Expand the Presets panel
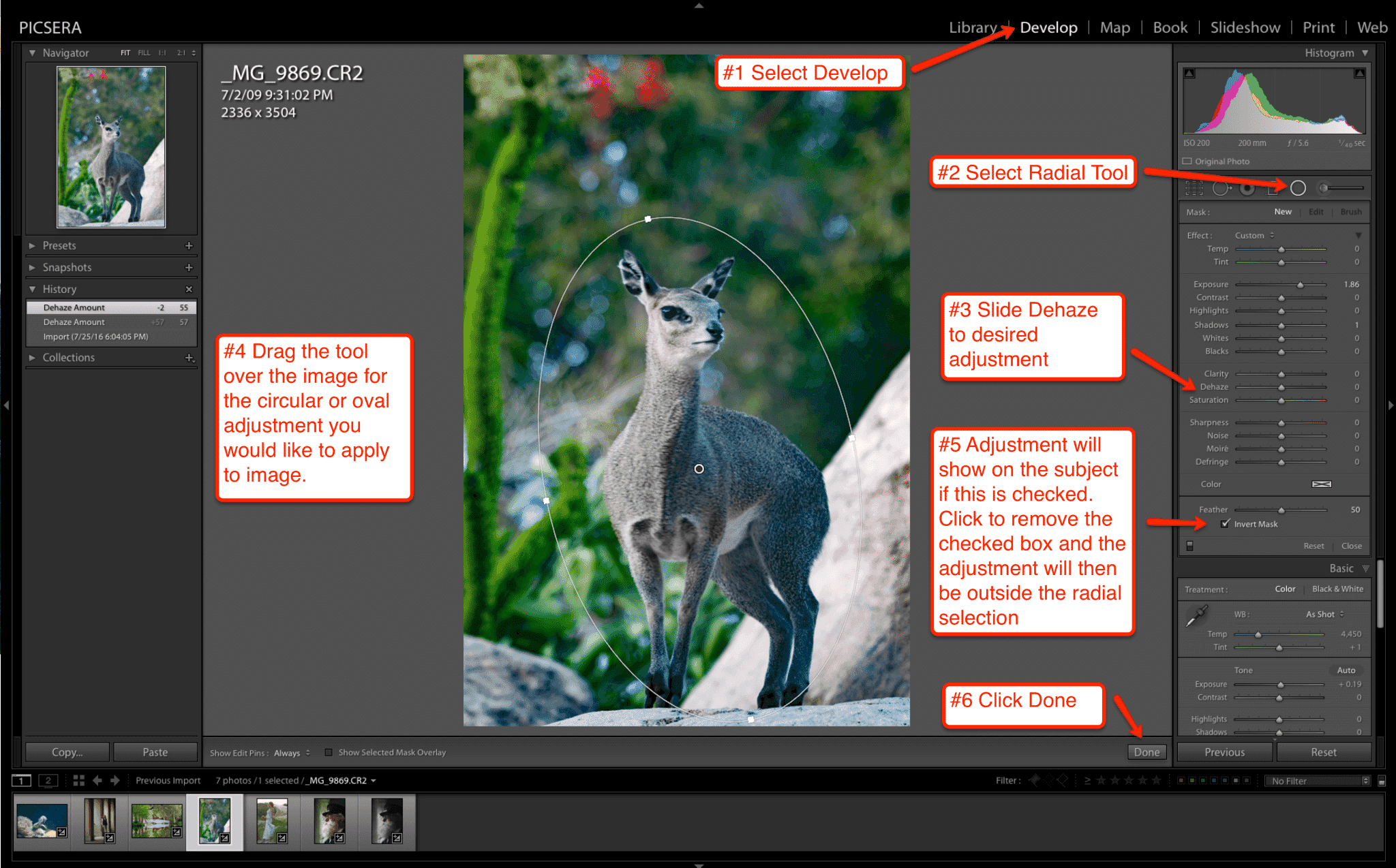This screenshot has height=868, width=1396. pos(59,245)
